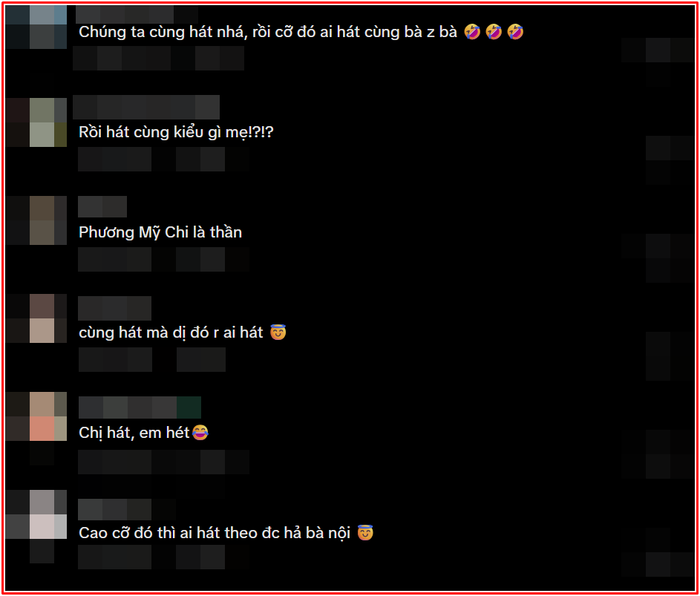
Task: Click avatar beside "Phương Mỹ Chi là thần" comment
Action: point(36,221)
